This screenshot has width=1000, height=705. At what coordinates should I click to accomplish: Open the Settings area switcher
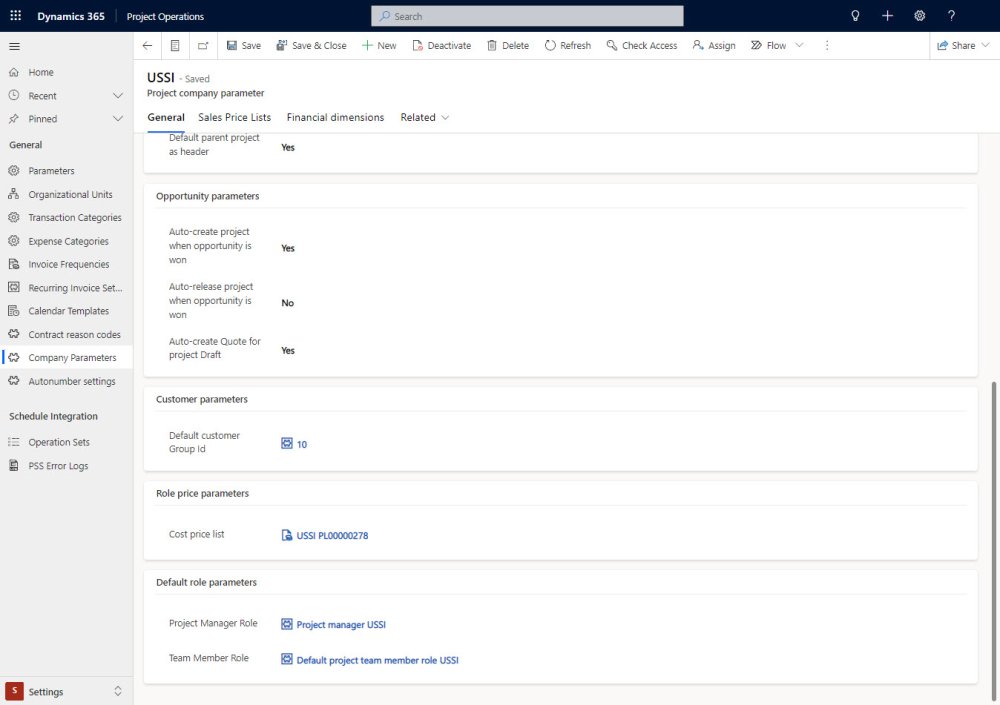coord(64,692)
